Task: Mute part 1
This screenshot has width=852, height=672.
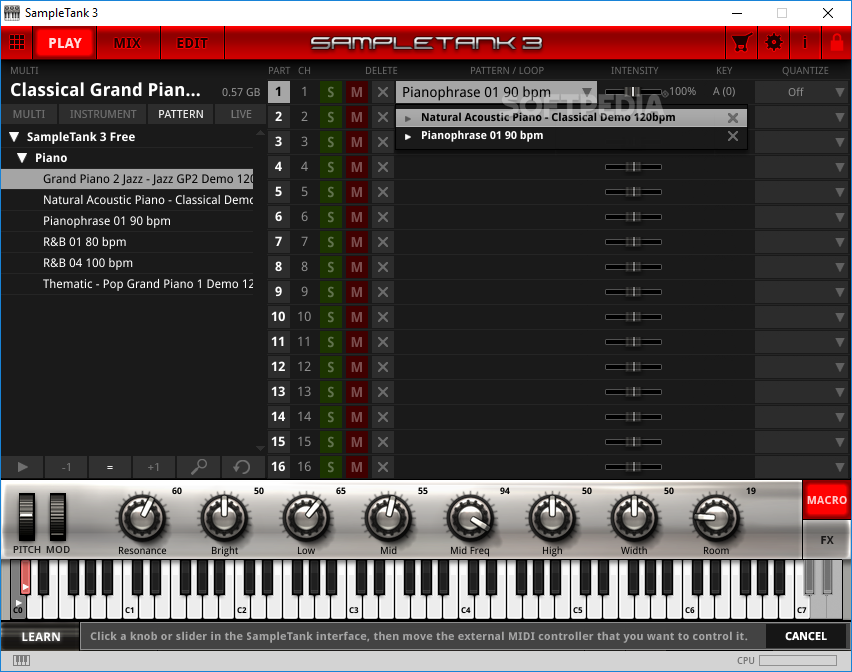Action: coord(356,92)
